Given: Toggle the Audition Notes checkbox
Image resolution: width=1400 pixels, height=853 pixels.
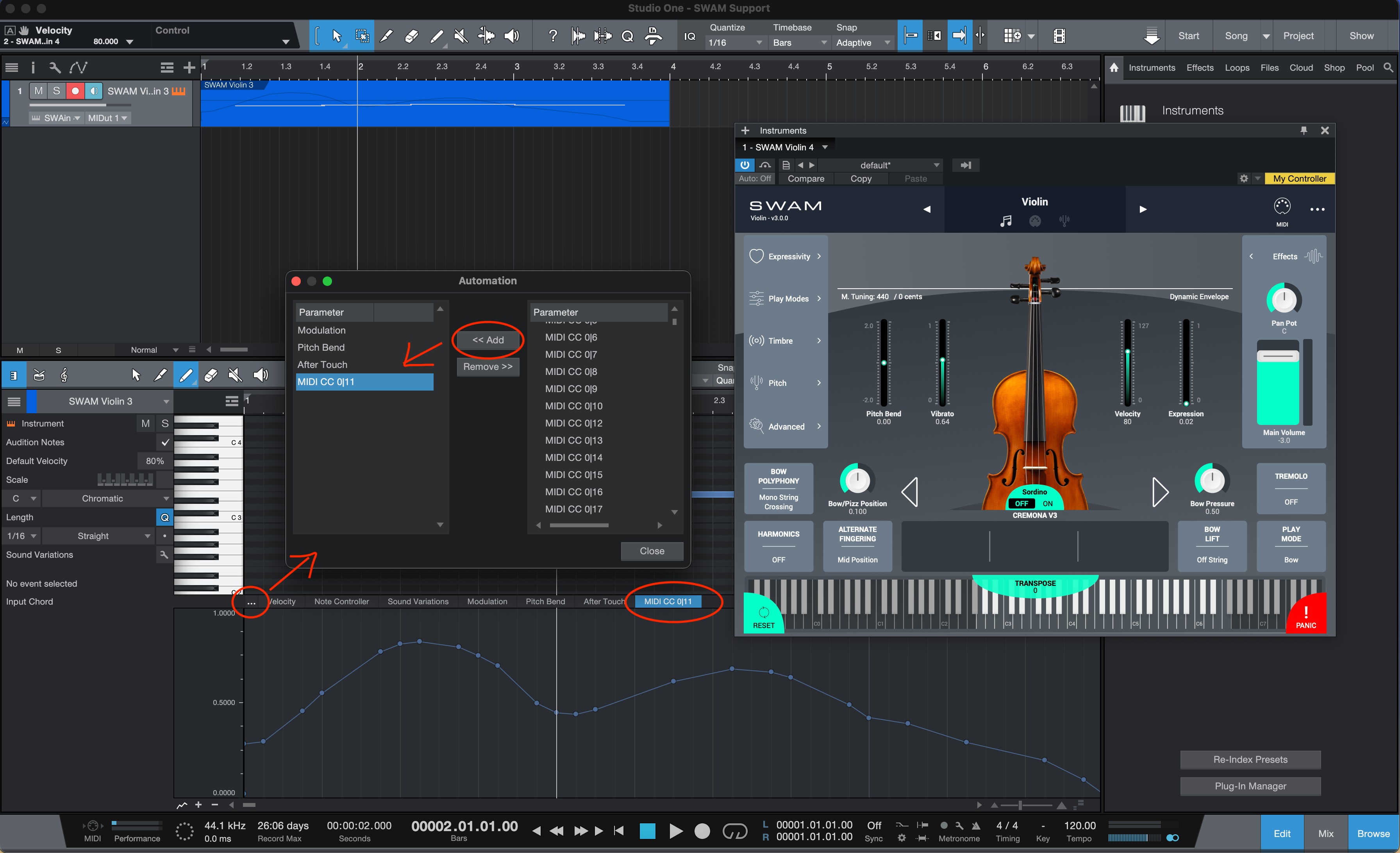Looking at the screenshot, I should click(x=165, y=443).
